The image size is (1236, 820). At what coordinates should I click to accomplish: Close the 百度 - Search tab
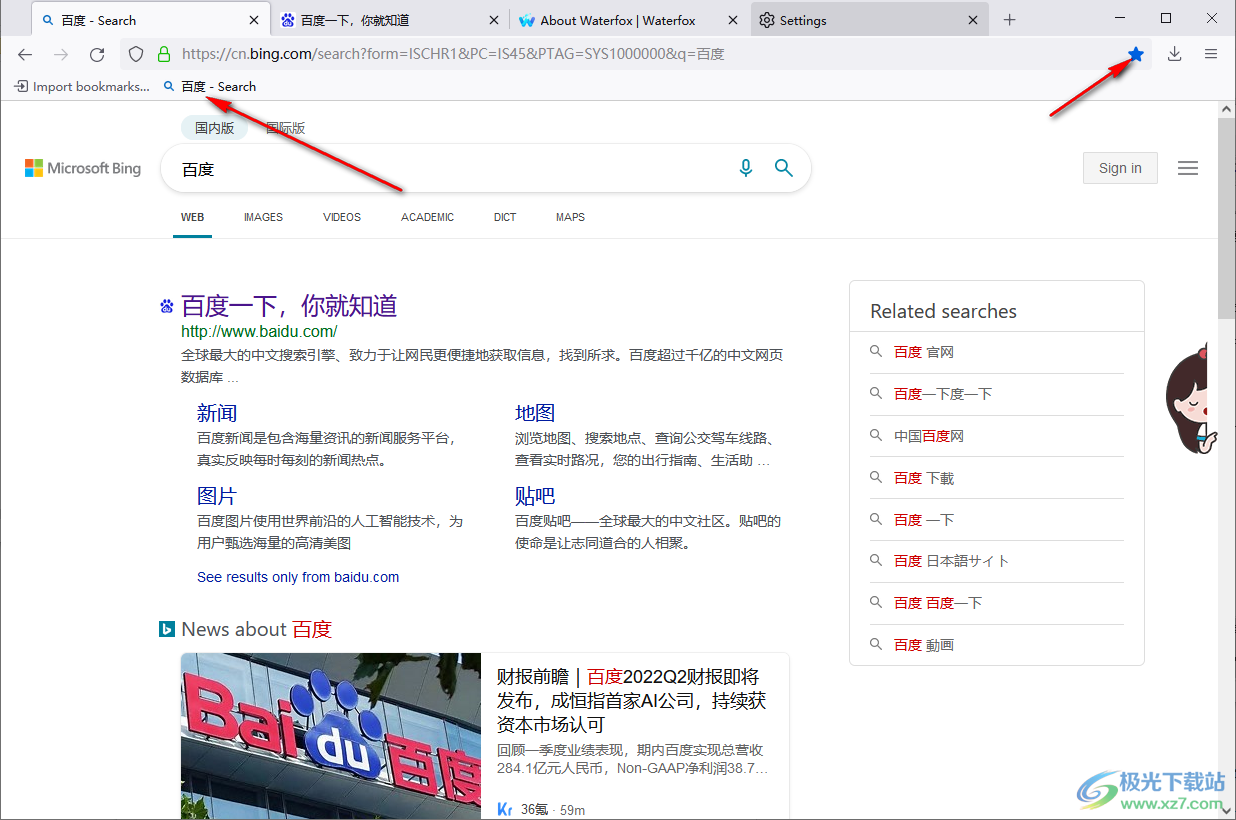point(254,20)
